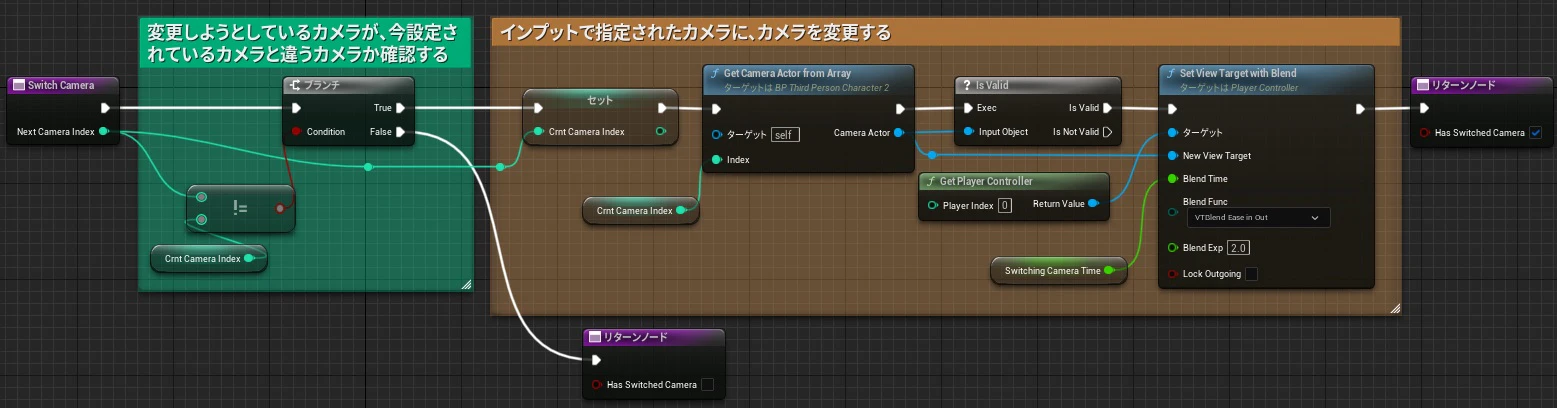This screenshot has height=408, width=1557.
Task: Click the branch icon on ブランチ title
Action: click(x=296, y=85)
